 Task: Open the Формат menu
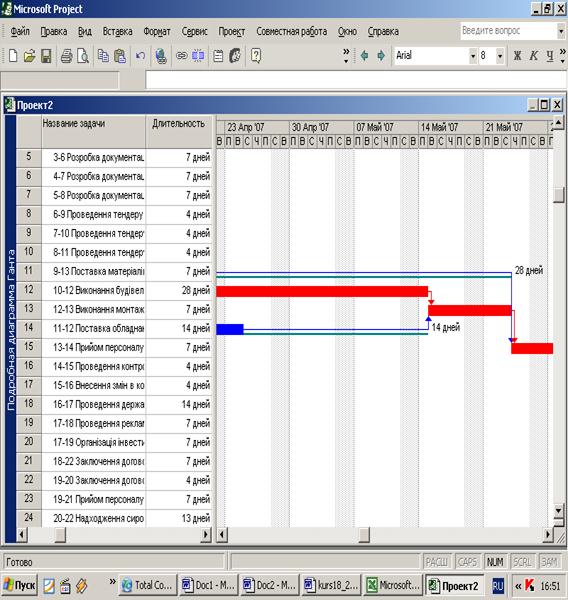point(157,31)
